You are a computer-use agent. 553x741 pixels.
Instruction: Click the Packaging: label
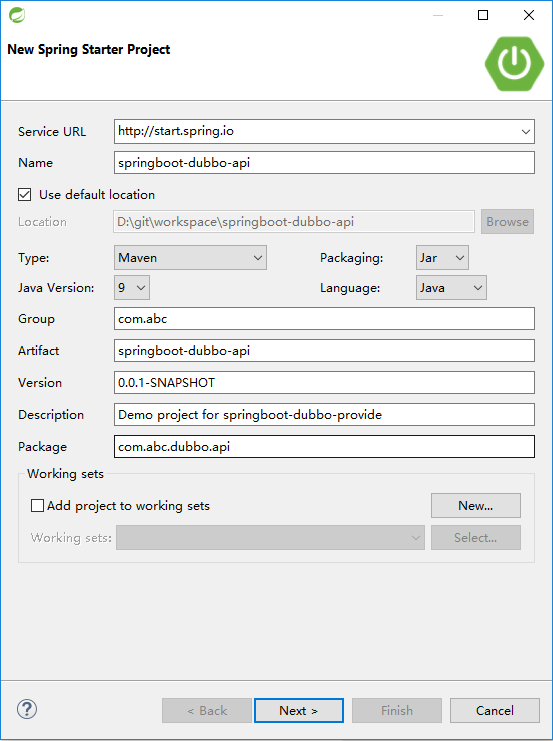tap(352, 258)
